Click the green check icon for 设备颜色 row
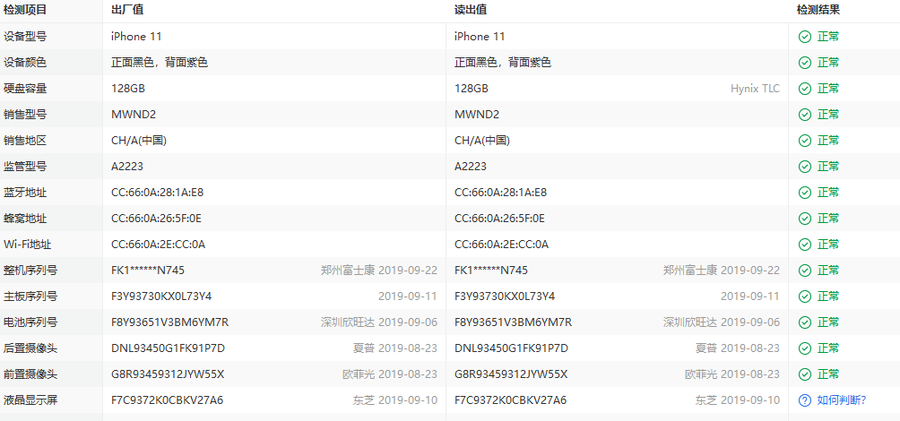 pyautogui.click(x=805, y=63)
